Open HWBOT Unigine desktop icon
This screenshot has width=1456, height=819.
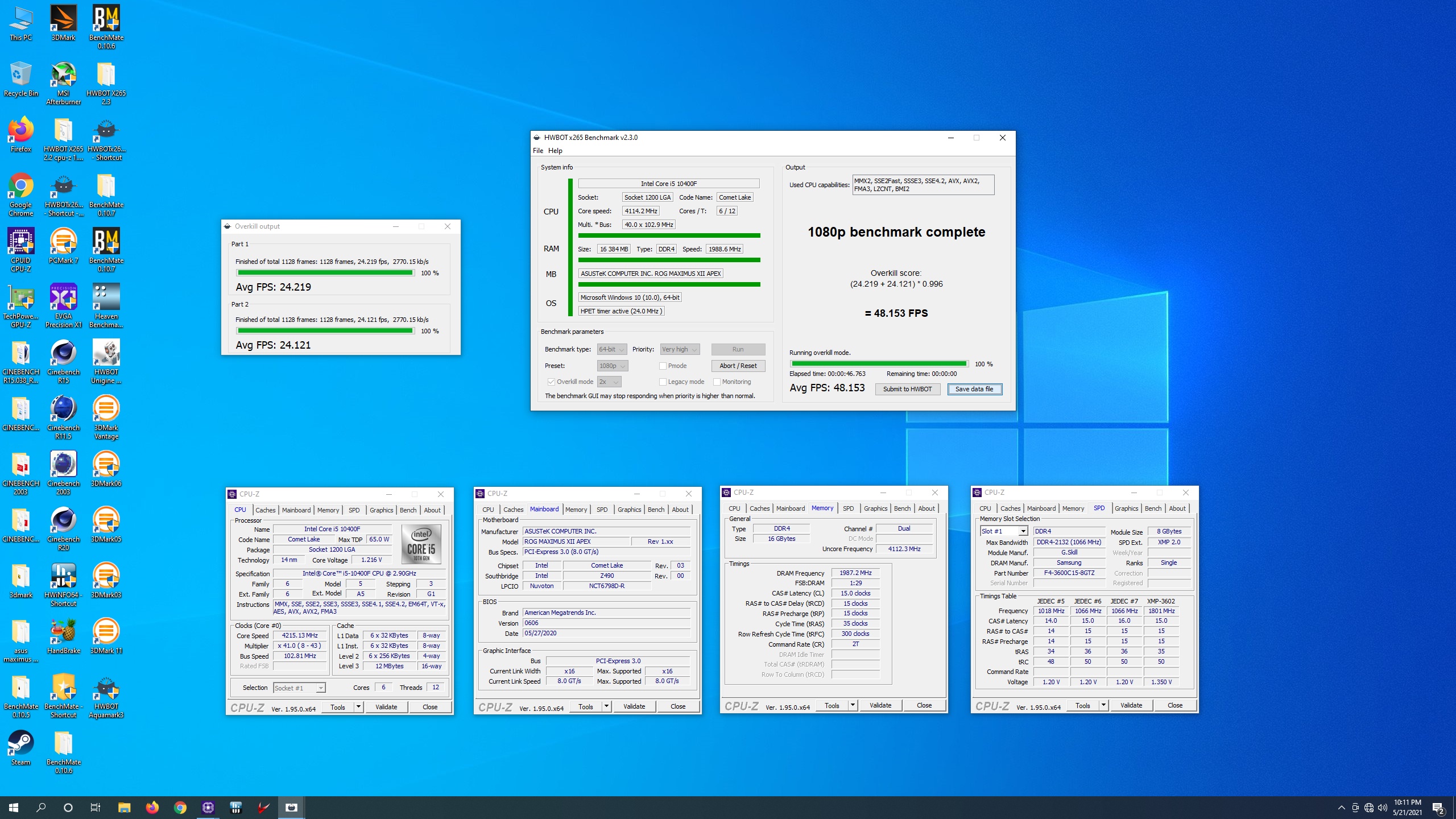(106, 362)
